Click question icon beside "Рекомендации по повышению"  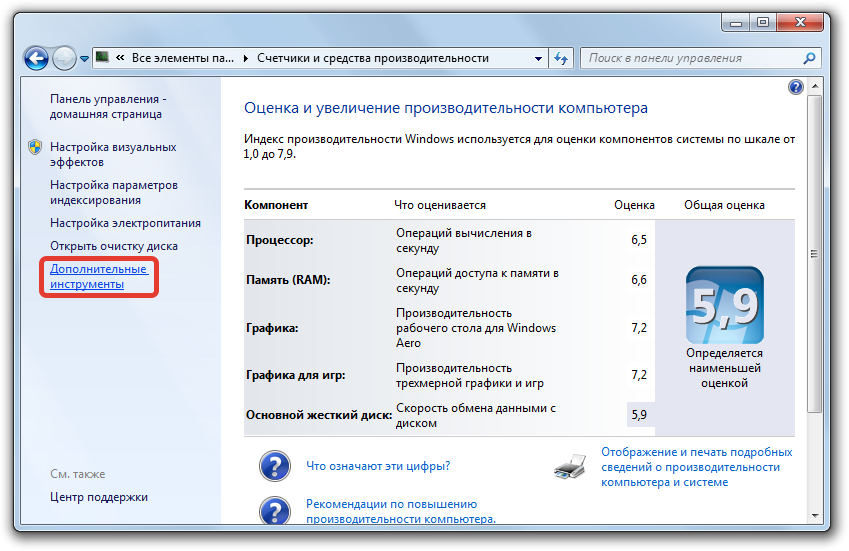(x=274, y=510)
